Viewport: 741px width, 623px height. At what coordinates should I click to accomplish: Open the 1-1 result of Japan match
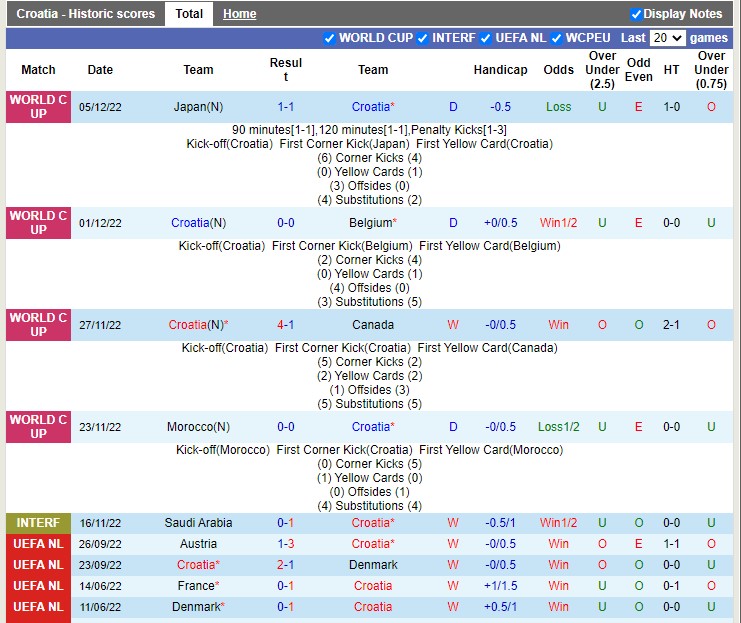point(285,107)
